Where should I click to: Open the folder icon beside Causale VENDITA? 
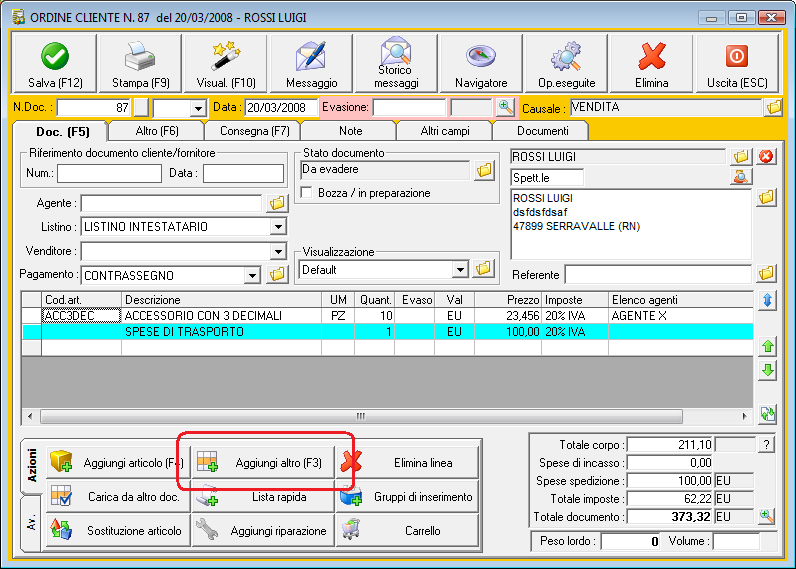[773, 107]
